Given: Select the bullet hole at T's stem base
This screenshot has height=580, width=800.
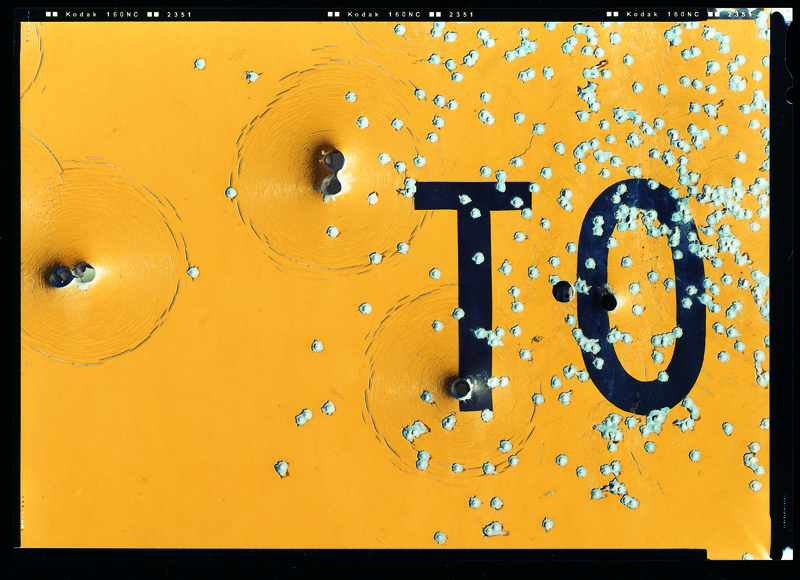Looking at the screenshot, I should 461,388.
